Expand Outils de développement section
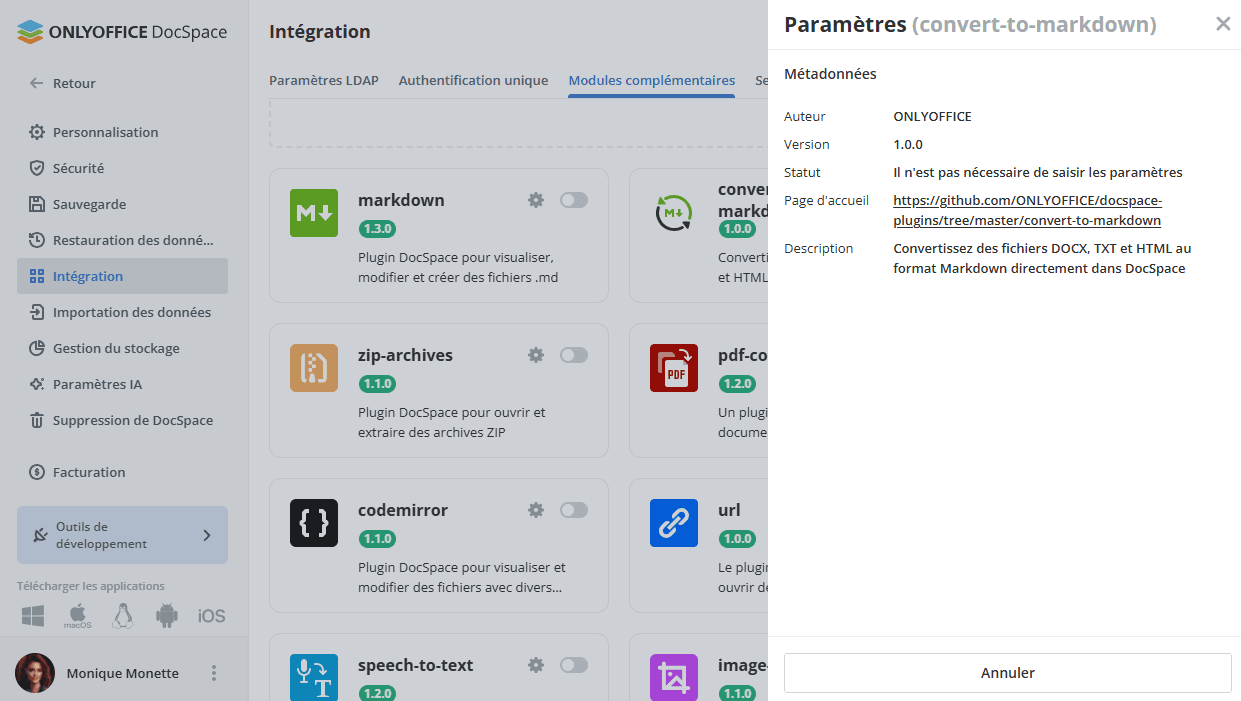 pyautogui.click(x=122, y=535)
